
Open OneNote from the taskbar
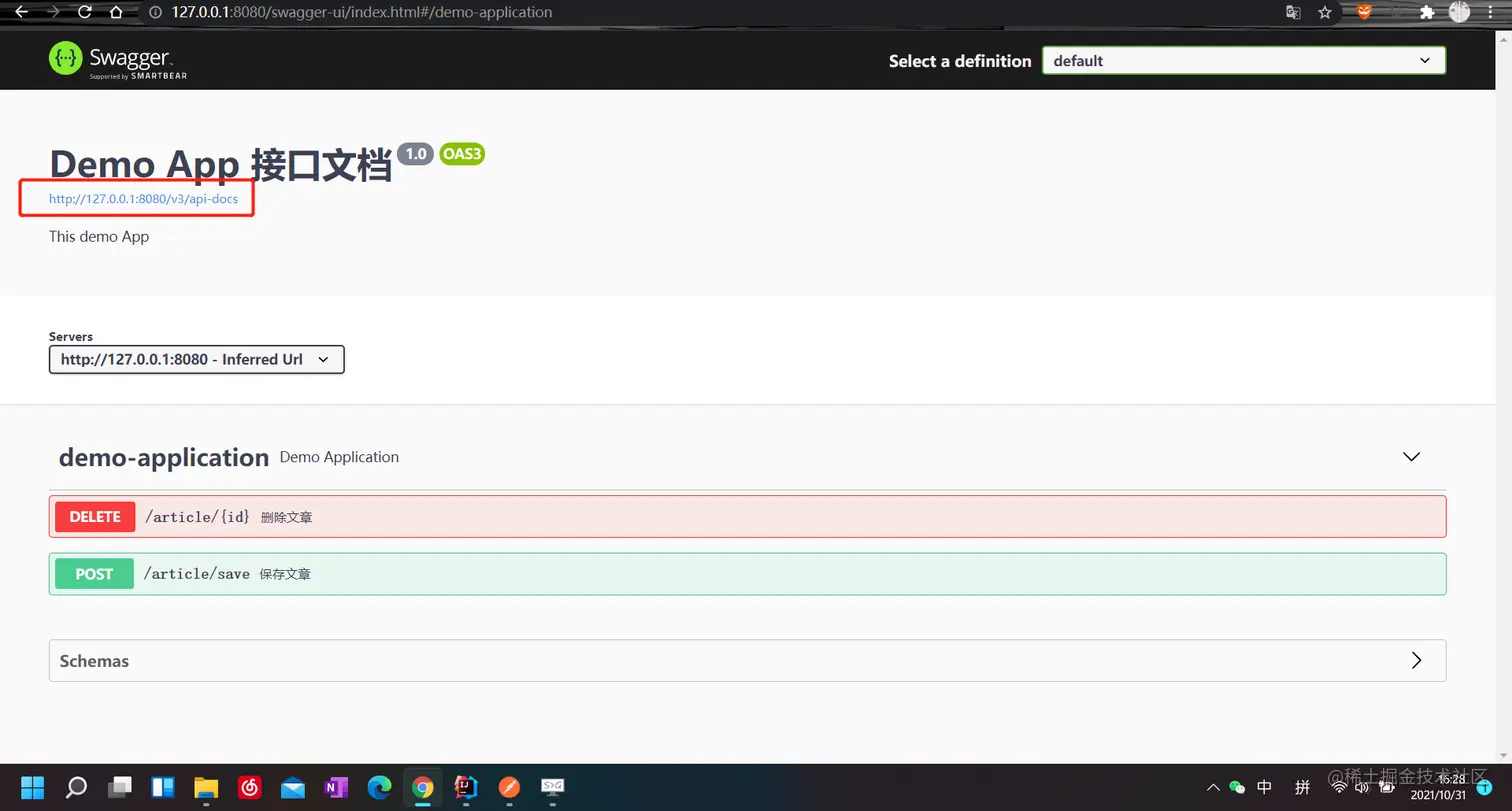click(x=336, y=788)
